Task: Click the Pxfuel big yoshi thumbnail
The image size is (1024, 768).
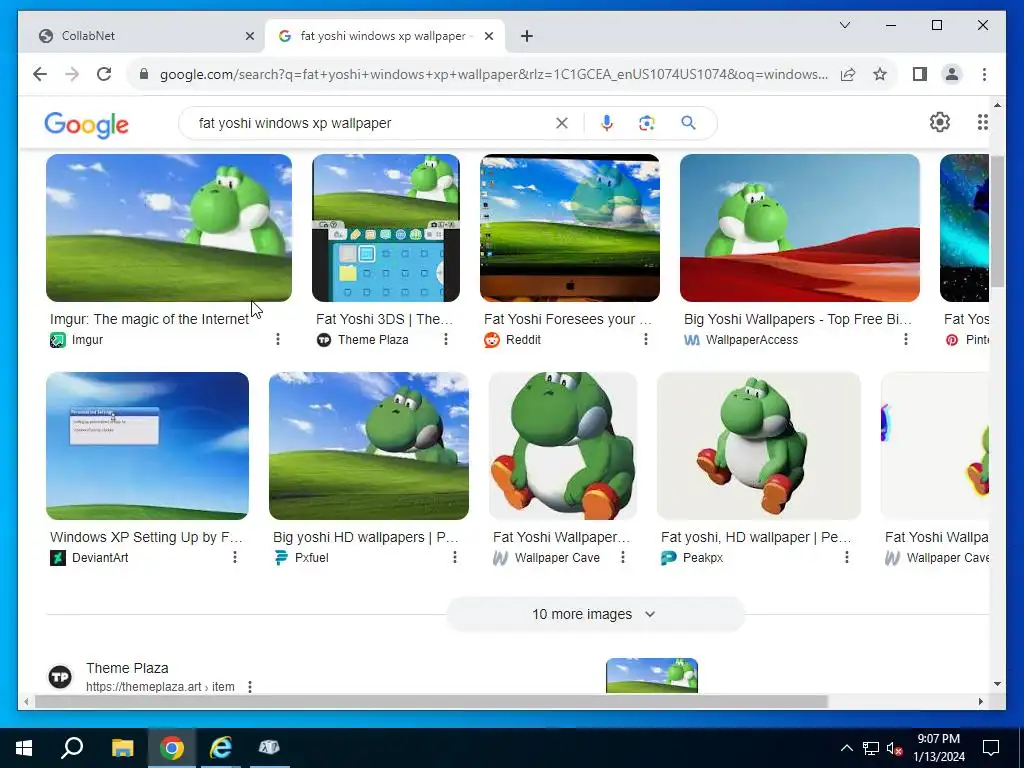Action: [x=368, y=446]
